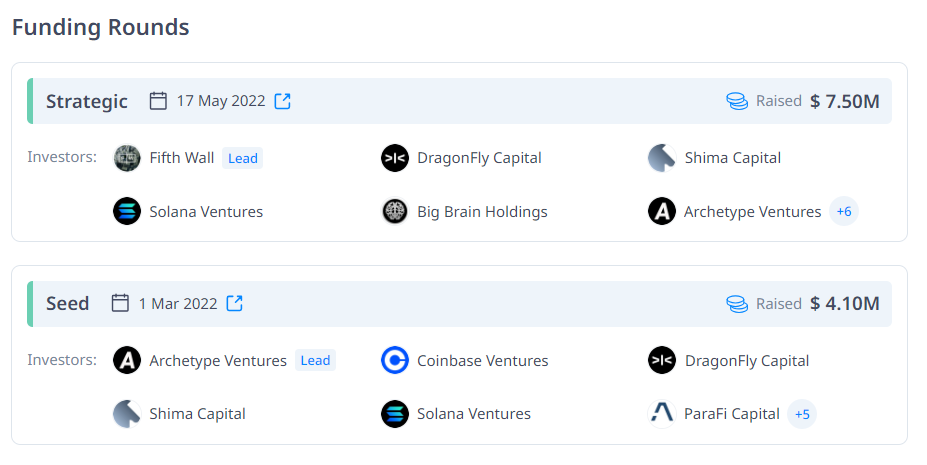This screenshot has height=465, width=927.
Task: Click Shima Capital logo in Seed round
Action: pyautogui.click(x=127, y=414)
